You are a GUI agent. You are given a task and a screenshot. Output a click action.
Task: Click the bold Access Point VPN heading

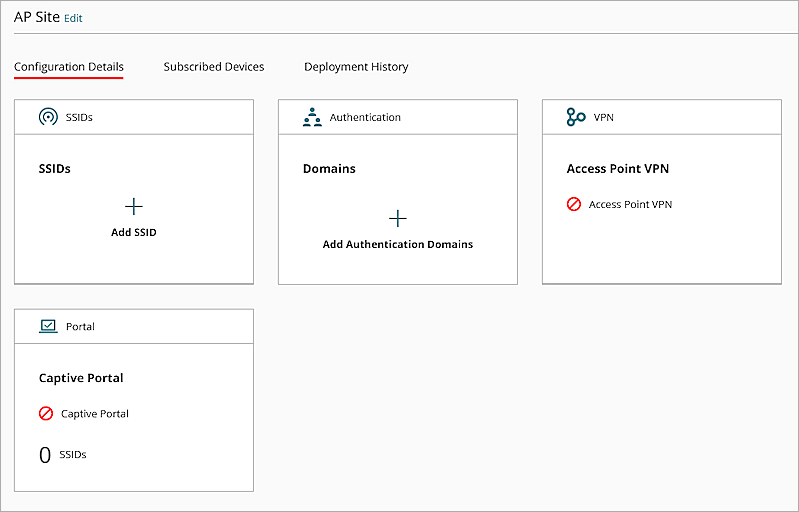pos(618,169)
